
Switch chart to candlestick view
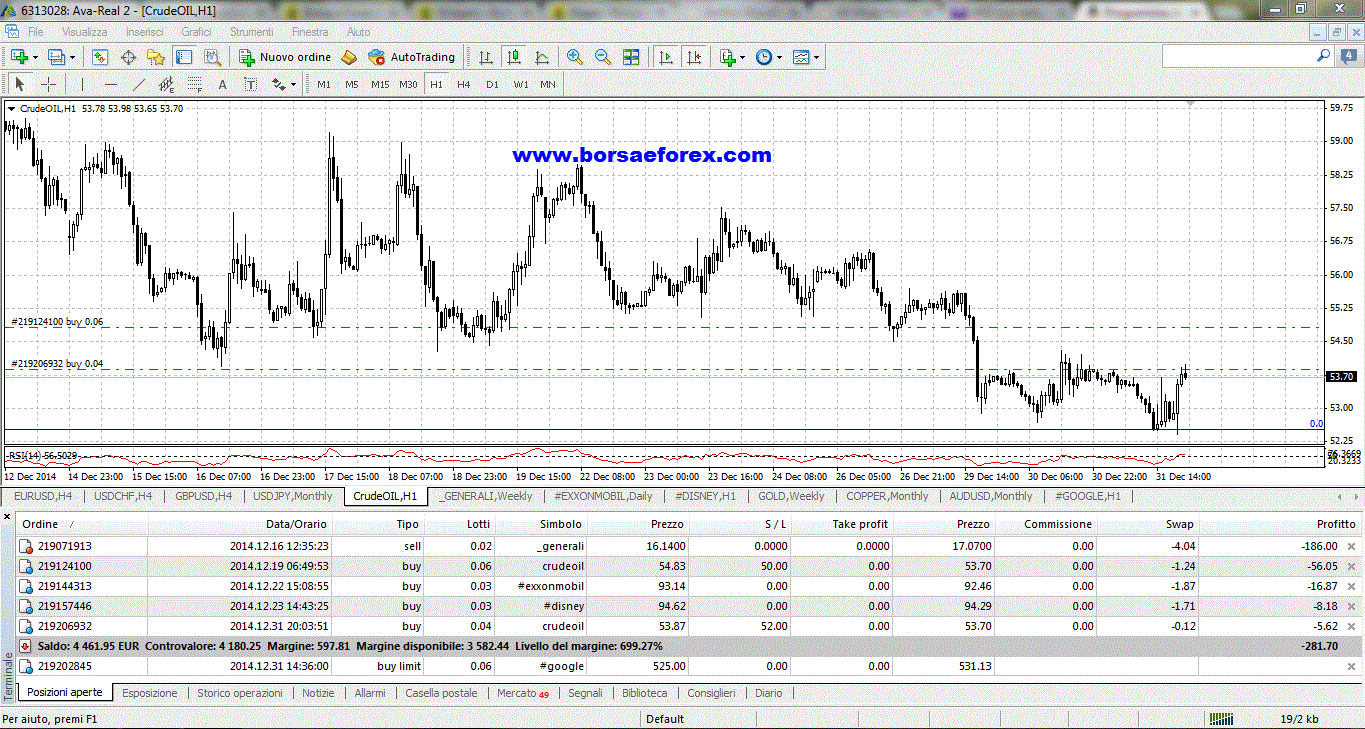pos(514,57)
